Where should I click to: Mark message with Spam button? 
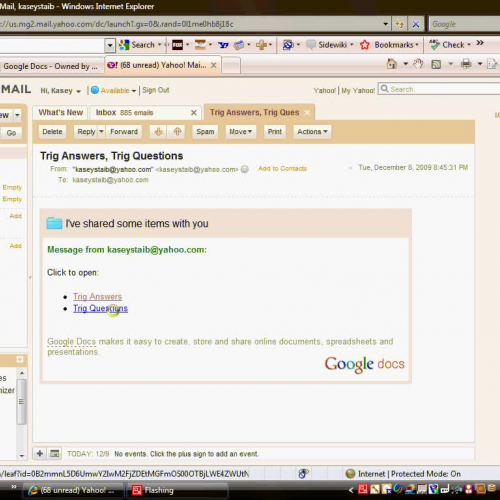click(205, 132)
